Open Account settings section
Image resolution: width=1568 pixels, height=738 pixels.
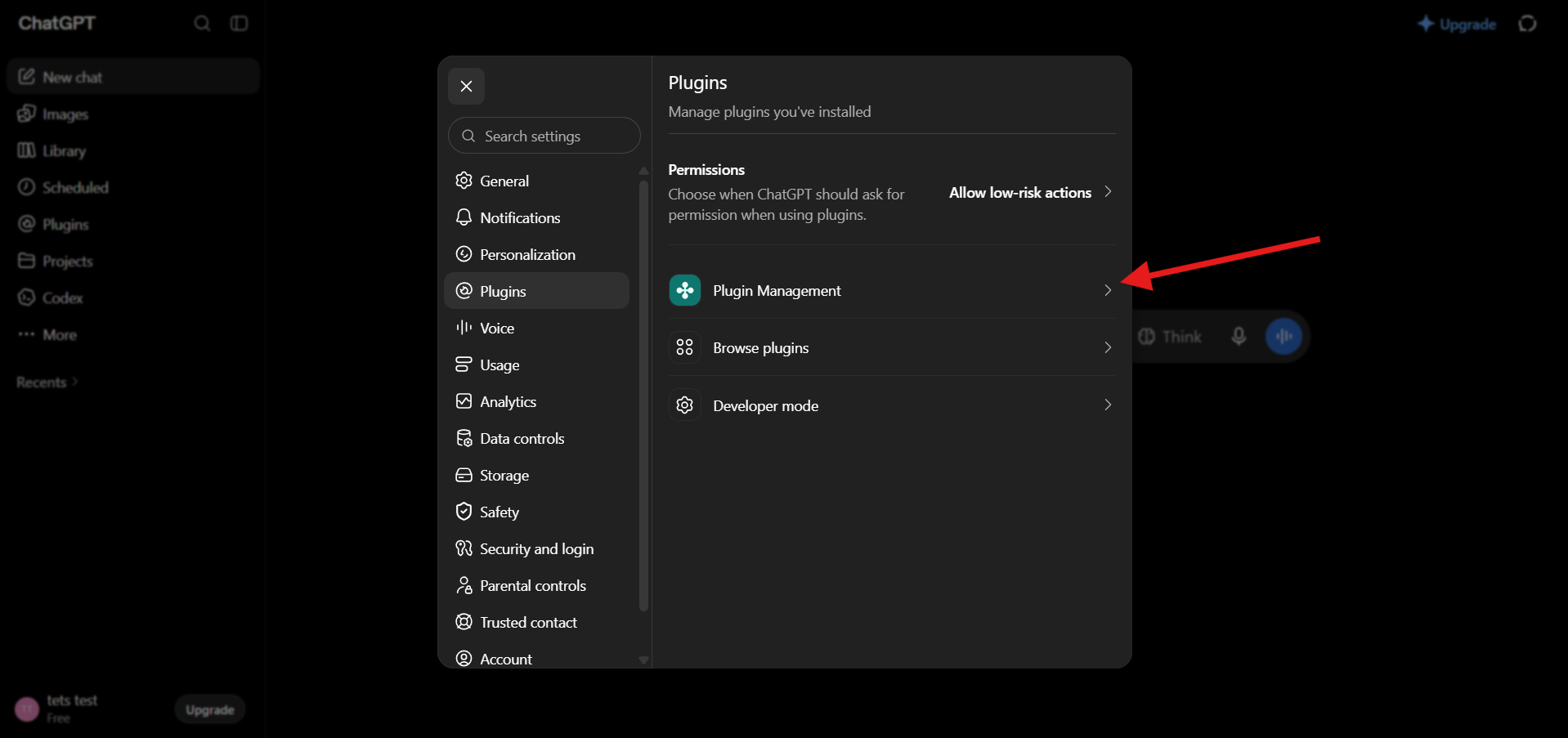point(536,658)
